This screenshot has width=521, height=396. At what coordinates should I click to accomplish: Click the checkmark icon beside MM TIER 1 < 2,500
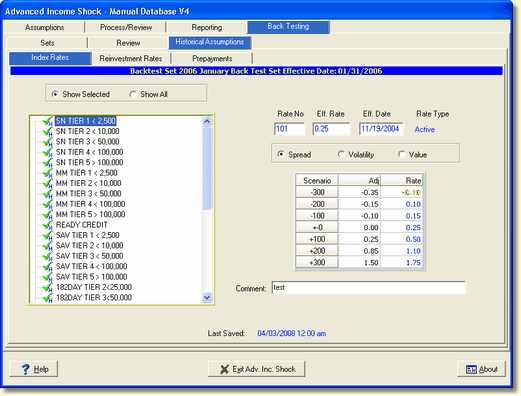pos(48,173)
